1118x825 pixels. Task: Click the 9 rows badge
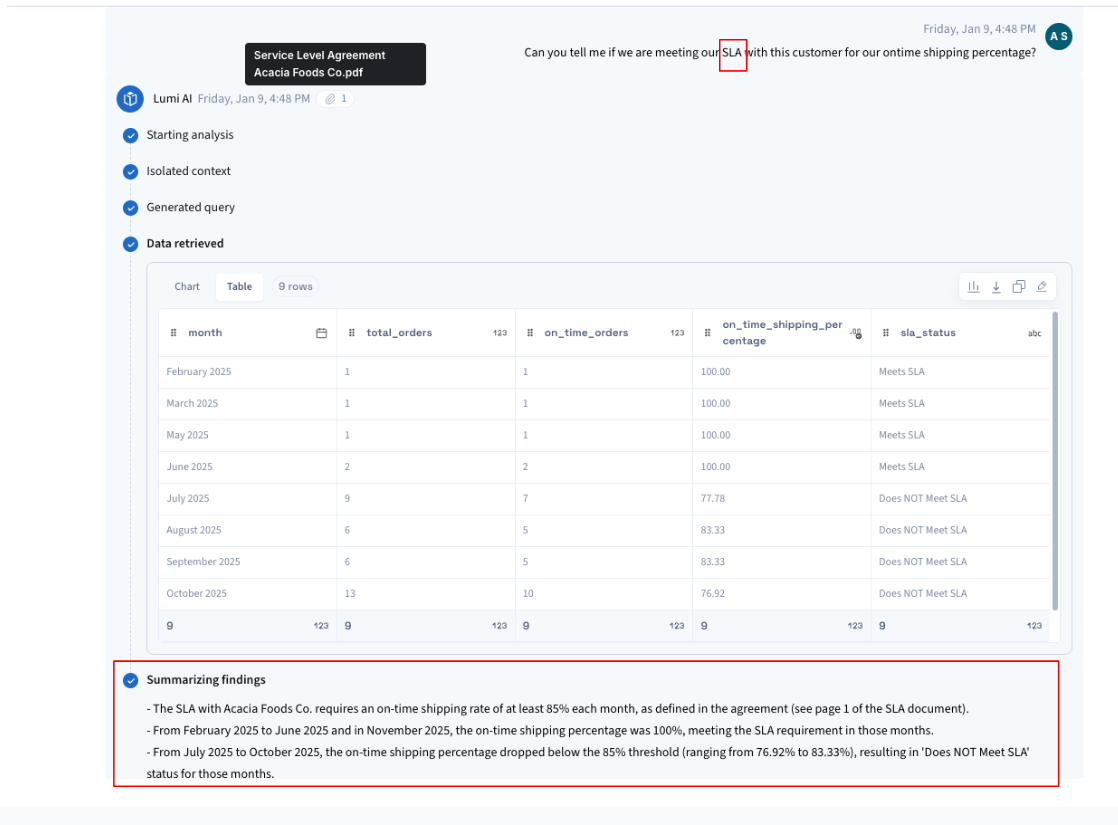(295, 287)
